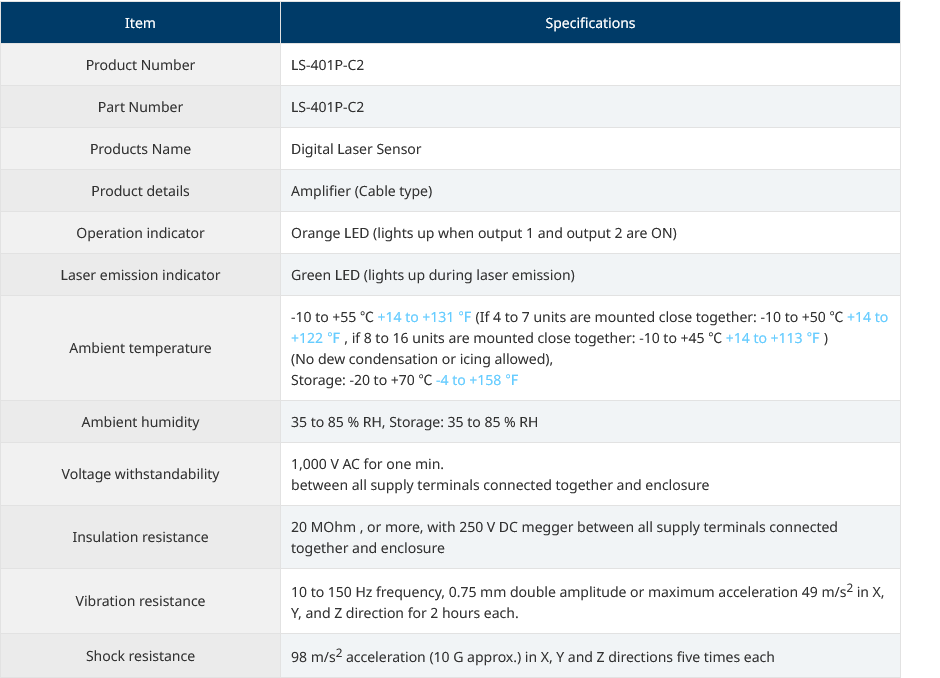
Task: Click the Digital Laser Sensor product name
Action: tap(356, 149)
